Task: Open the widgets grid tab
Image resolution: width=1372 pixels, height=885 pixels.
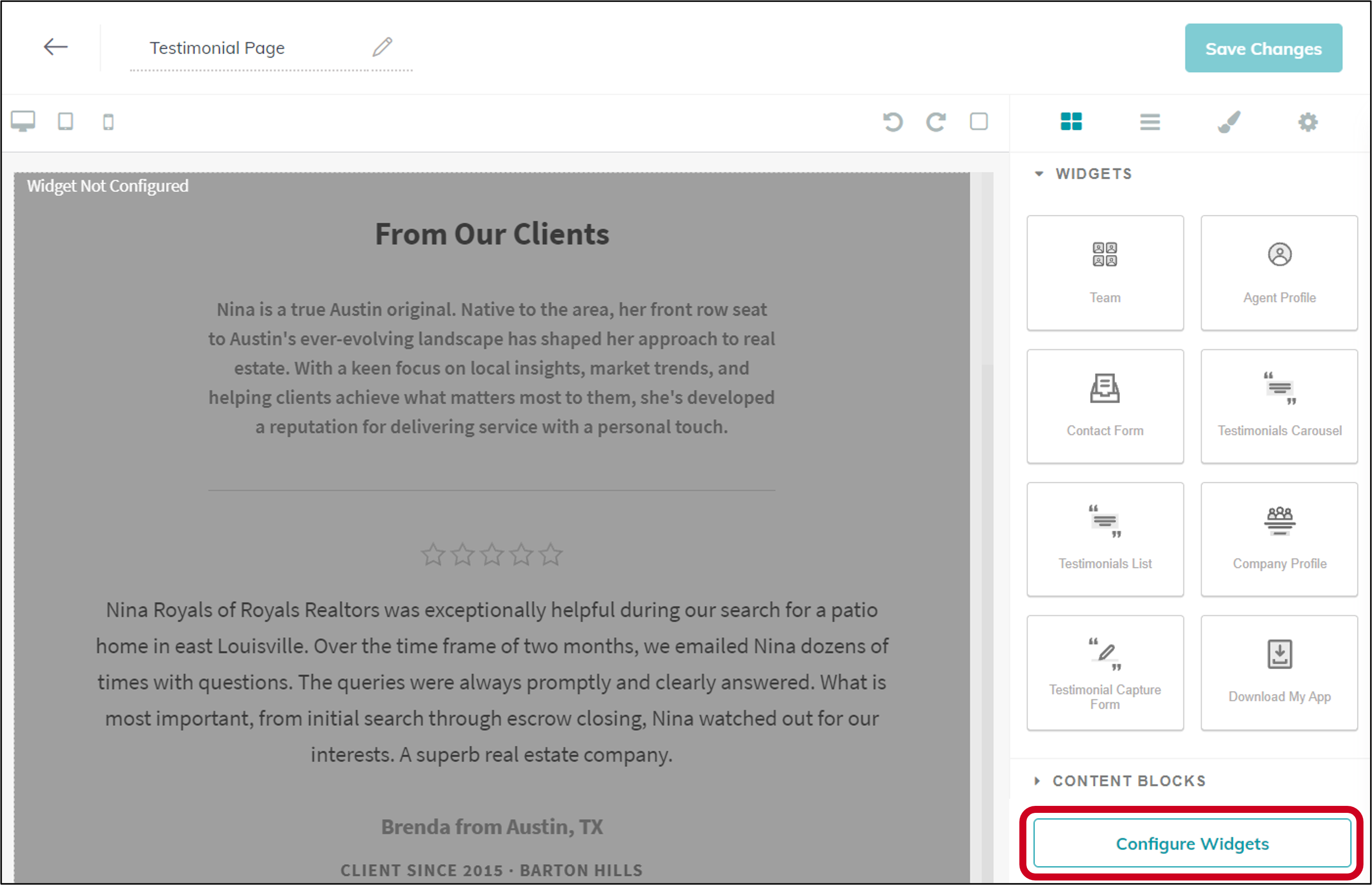Action: pyautogui.click(x=1071, y=121)
